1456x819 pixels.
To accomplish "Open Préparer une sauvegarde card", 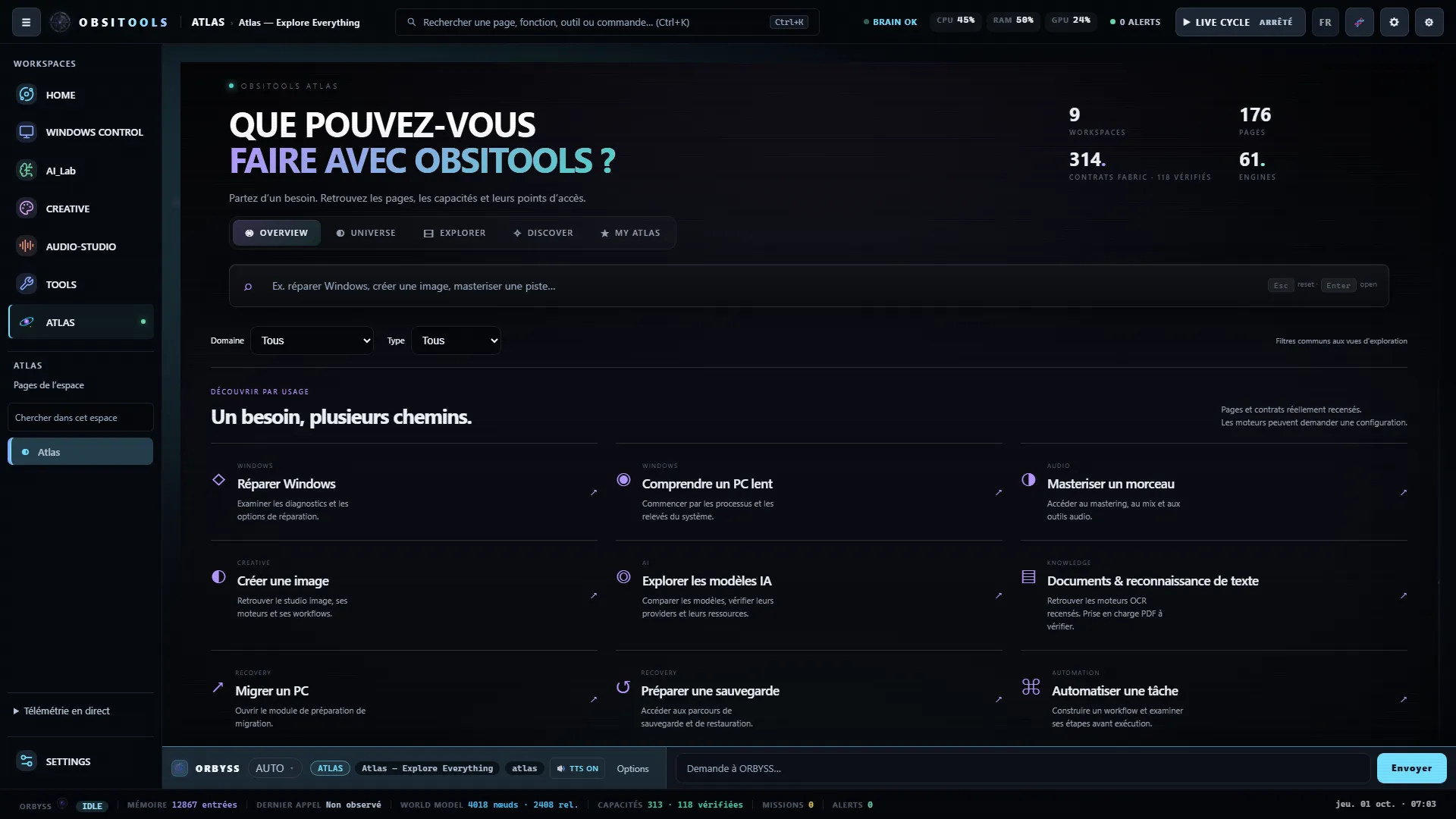I will click(x=808, y=698).
